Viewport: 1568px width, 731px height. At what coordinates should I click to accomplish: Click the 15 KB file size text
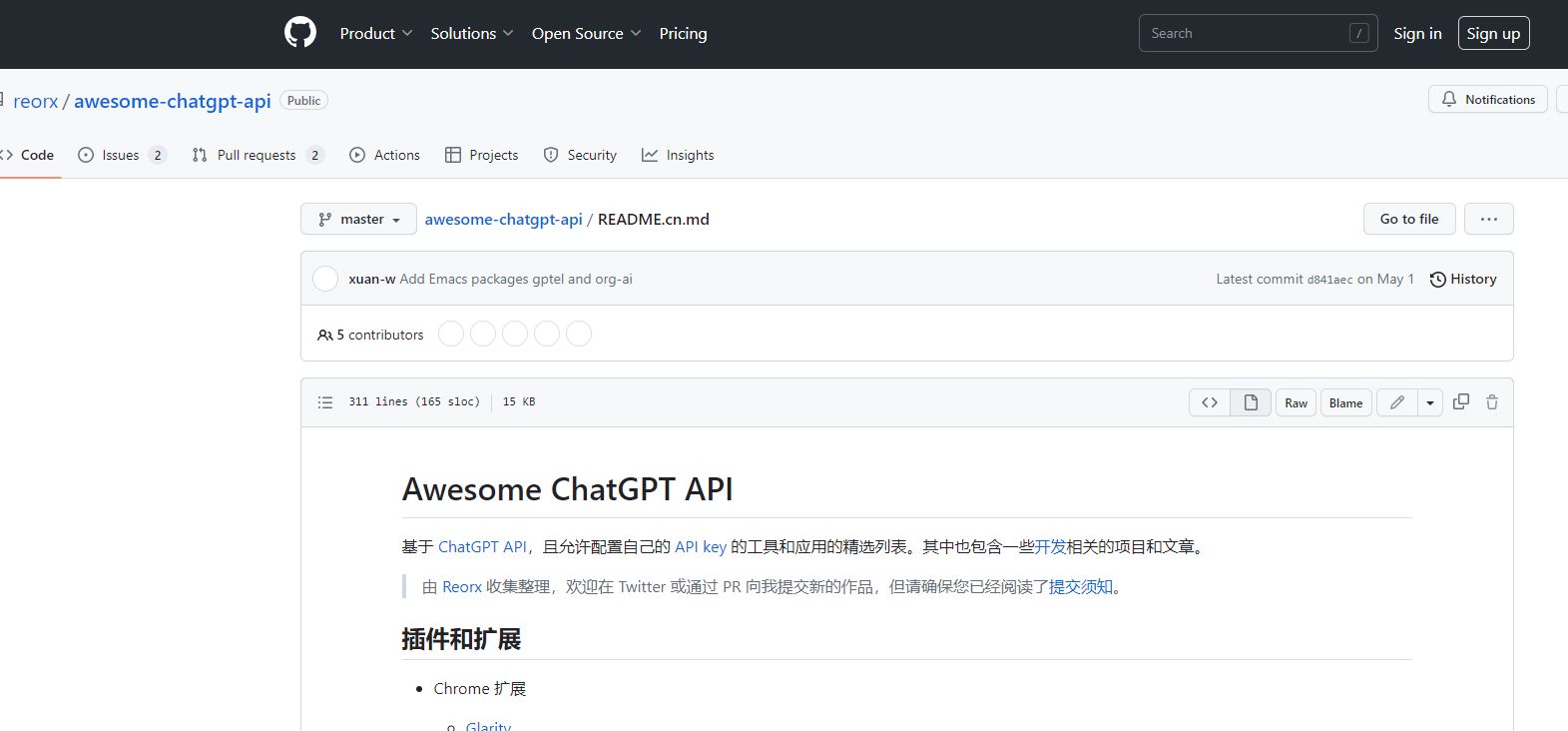[x=519, y=401]
